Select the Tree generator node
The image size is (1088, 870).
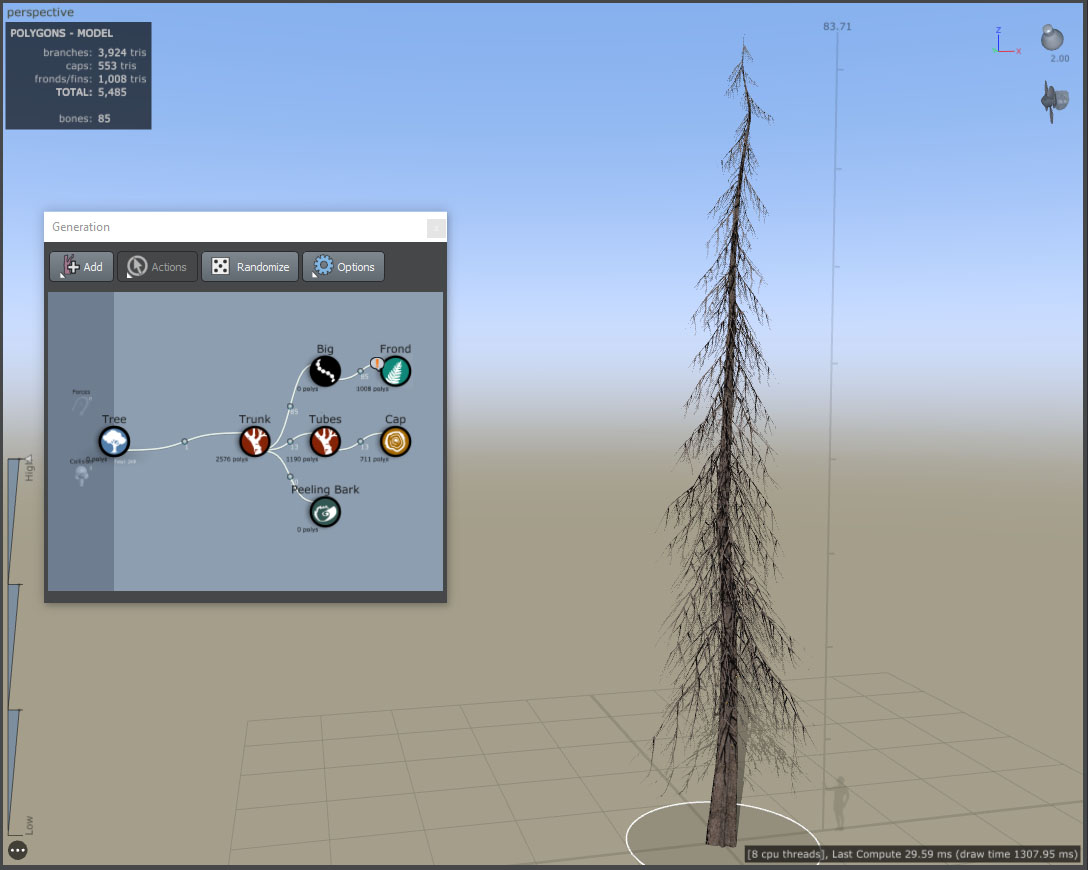click(114, 441)
